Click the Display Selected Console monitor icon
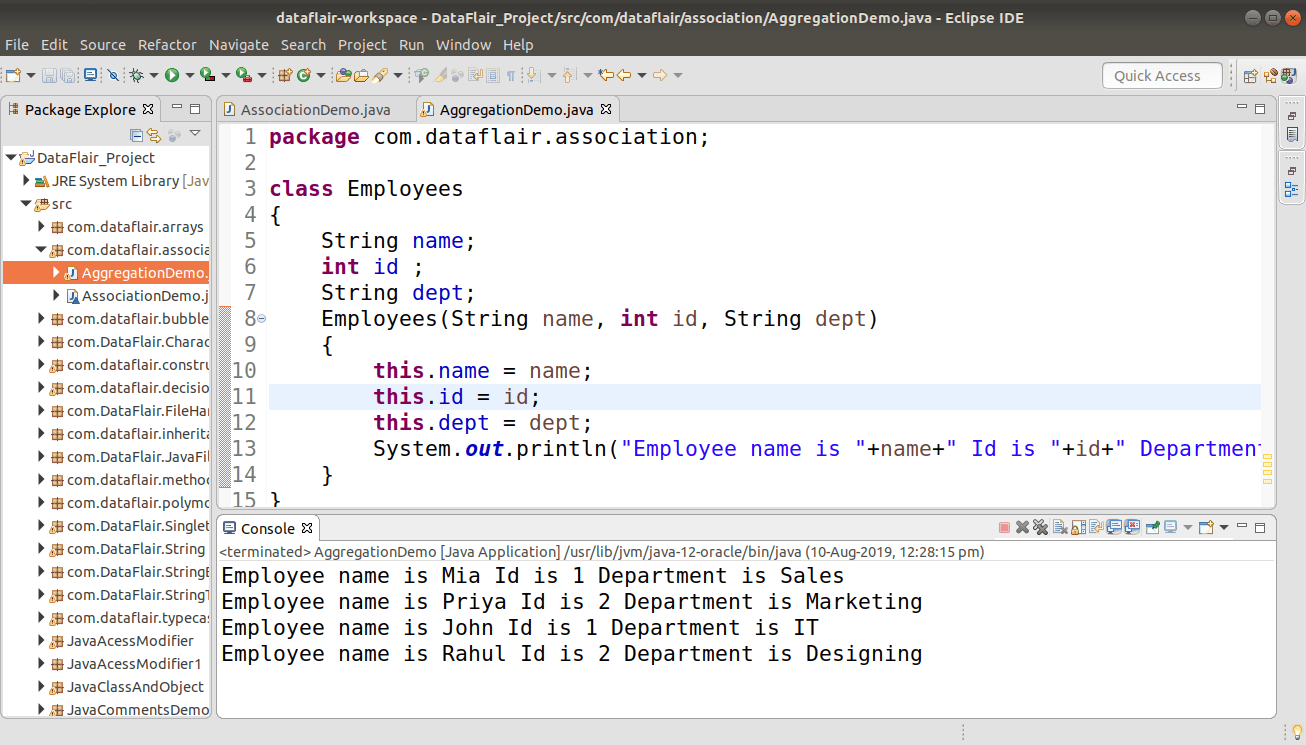The image size is (1306, 745). (1170, 527)
